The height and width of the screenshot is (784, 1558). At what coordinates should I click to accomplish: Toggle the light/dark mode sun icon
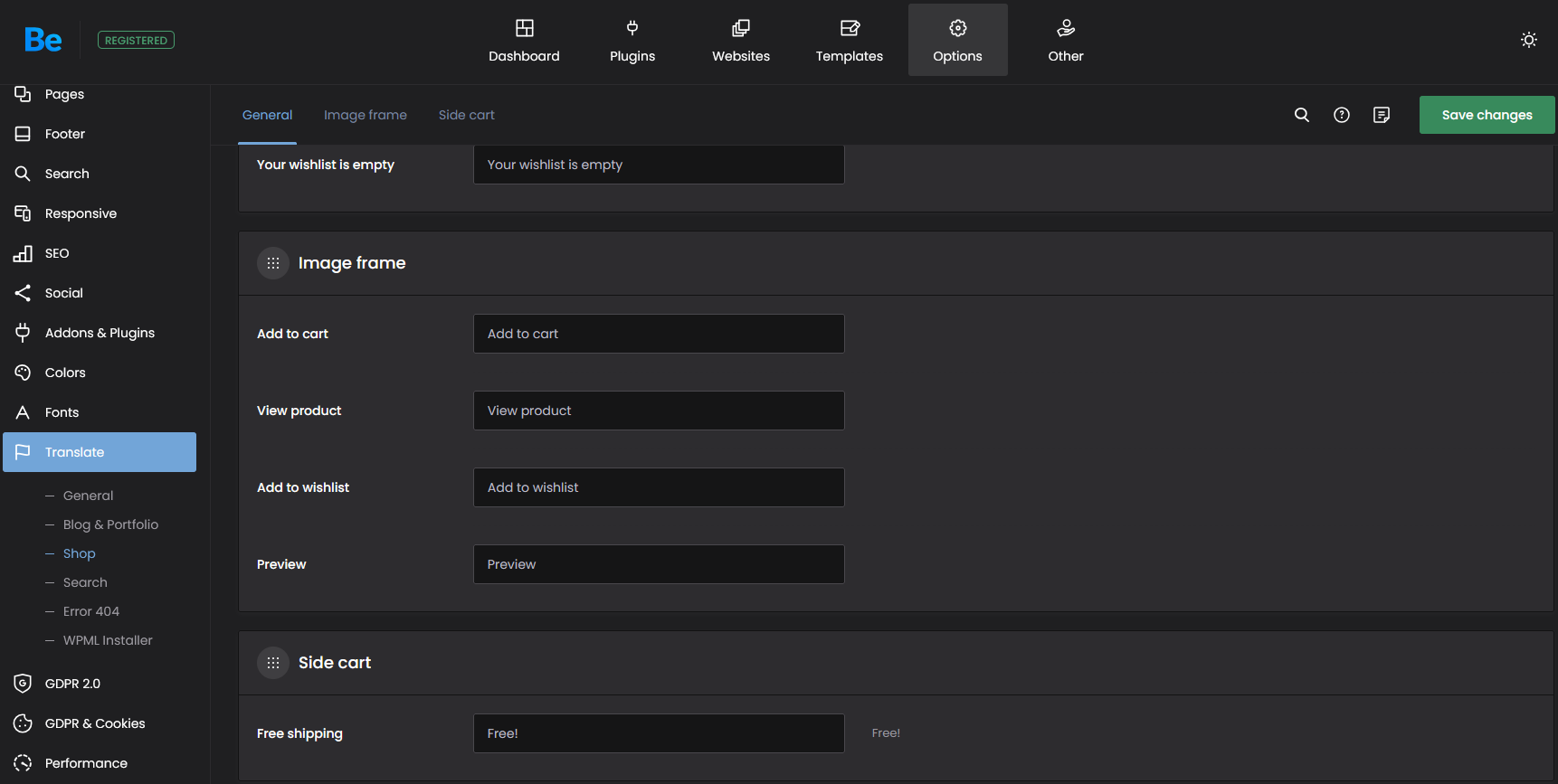click(x=1528, y=40)
